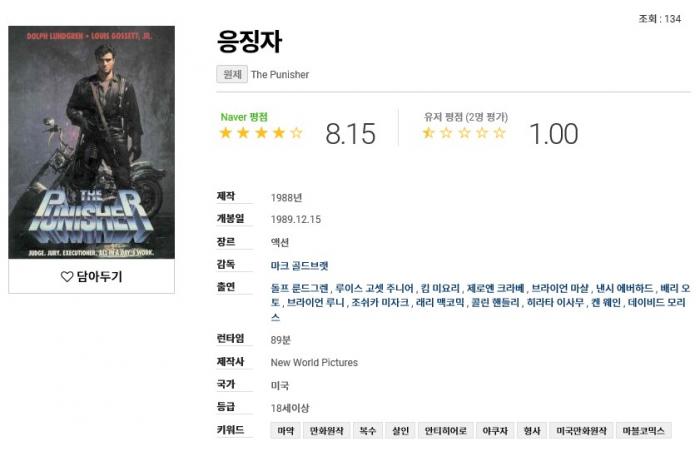Select the 안티히어로 keyword tag
Viewport: 700px width, 461px height.
coord(446,431)
